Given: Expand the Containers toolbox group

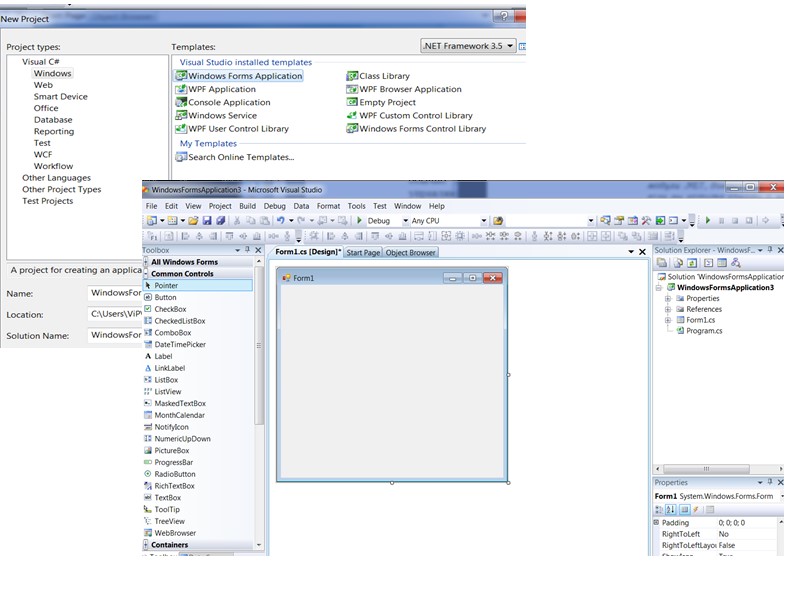Looking at the screenshot, I should click(x=146, y=544).
